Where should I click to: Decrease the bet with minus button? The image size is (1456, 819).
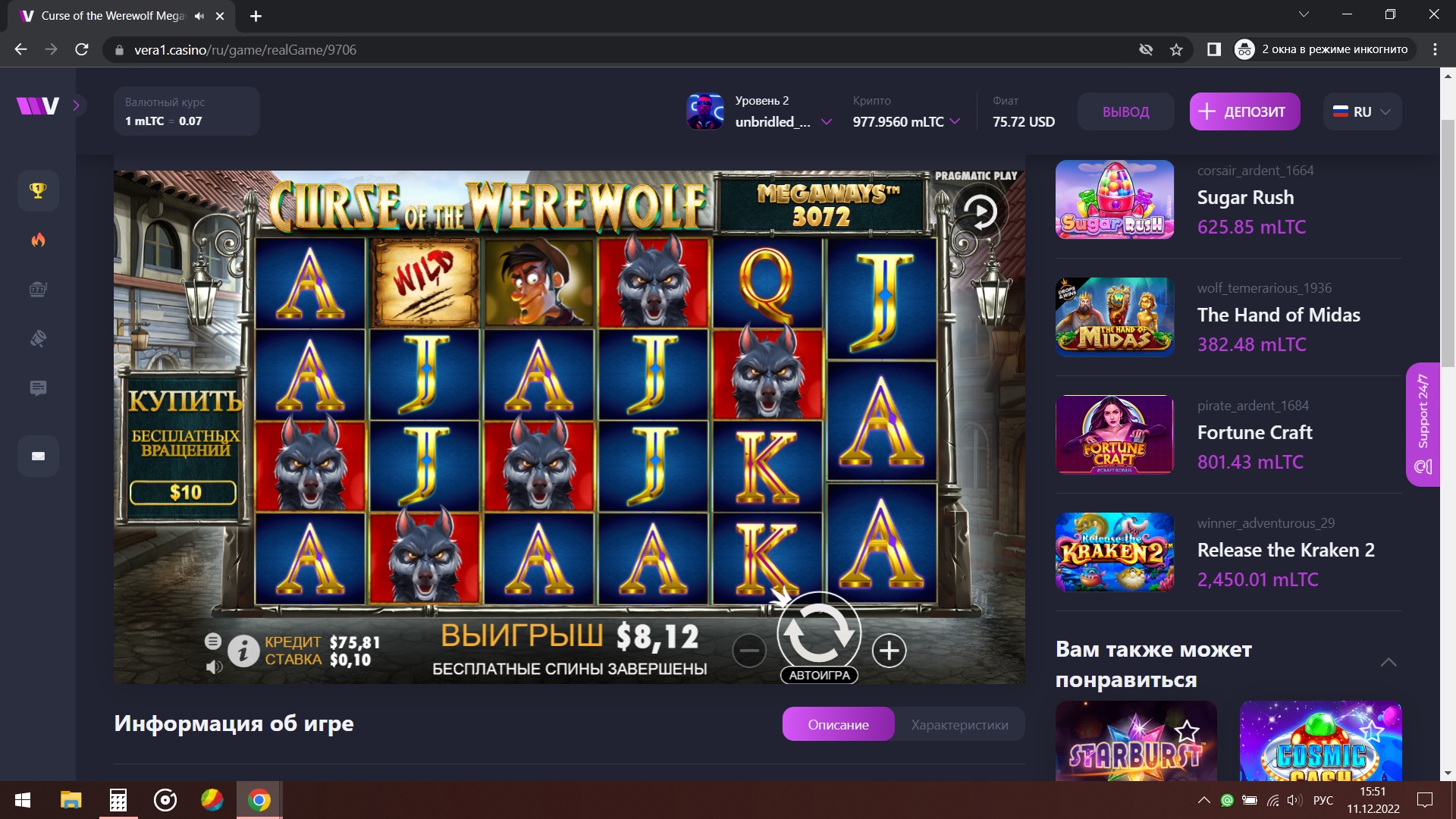pos(749,651)
